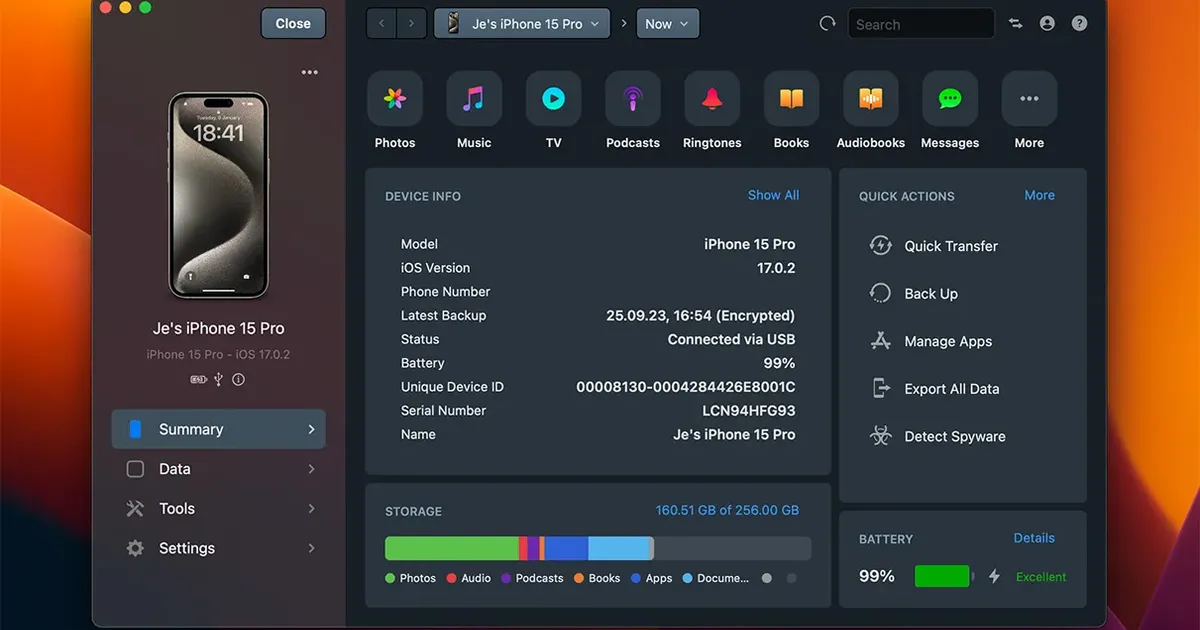Screen dimensions: 1200x630
Task: Open the help question mark icon
Action: coord(1079,24)
